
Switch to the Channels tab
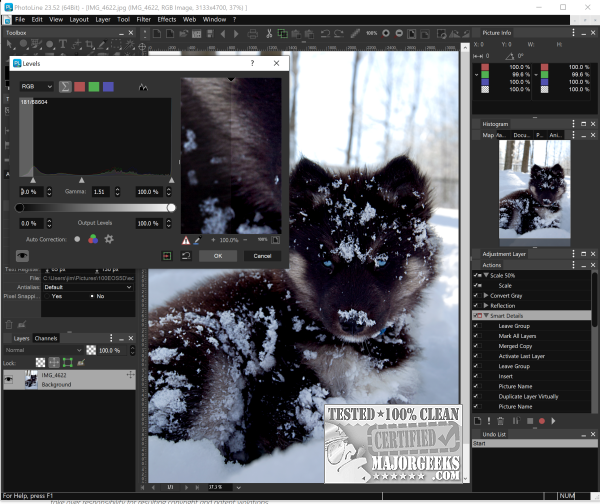(47, 338)
